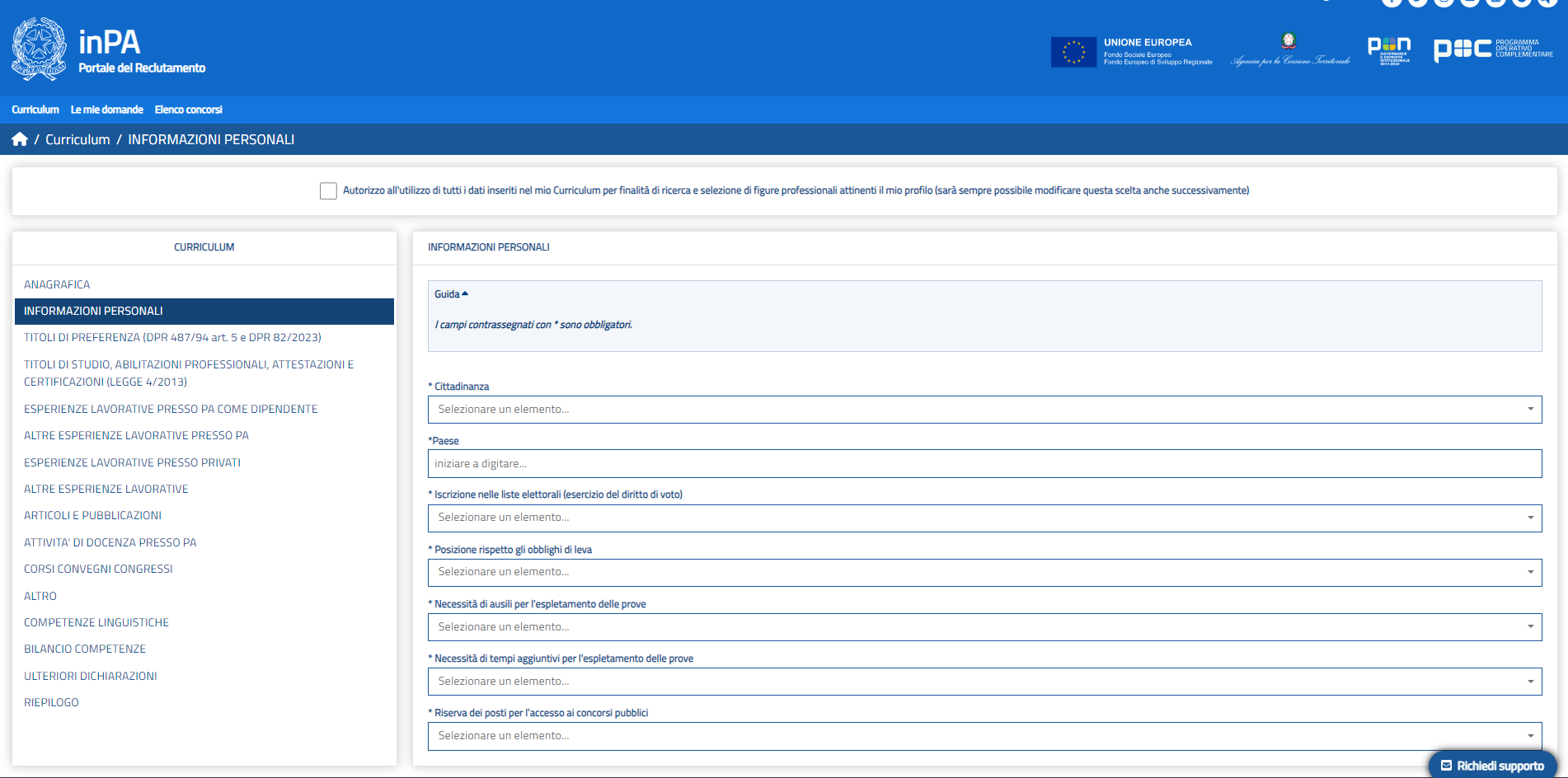The image size is (1568, 778).
Task: Open the Necessità di ausili dropdown
Action: 984,627
